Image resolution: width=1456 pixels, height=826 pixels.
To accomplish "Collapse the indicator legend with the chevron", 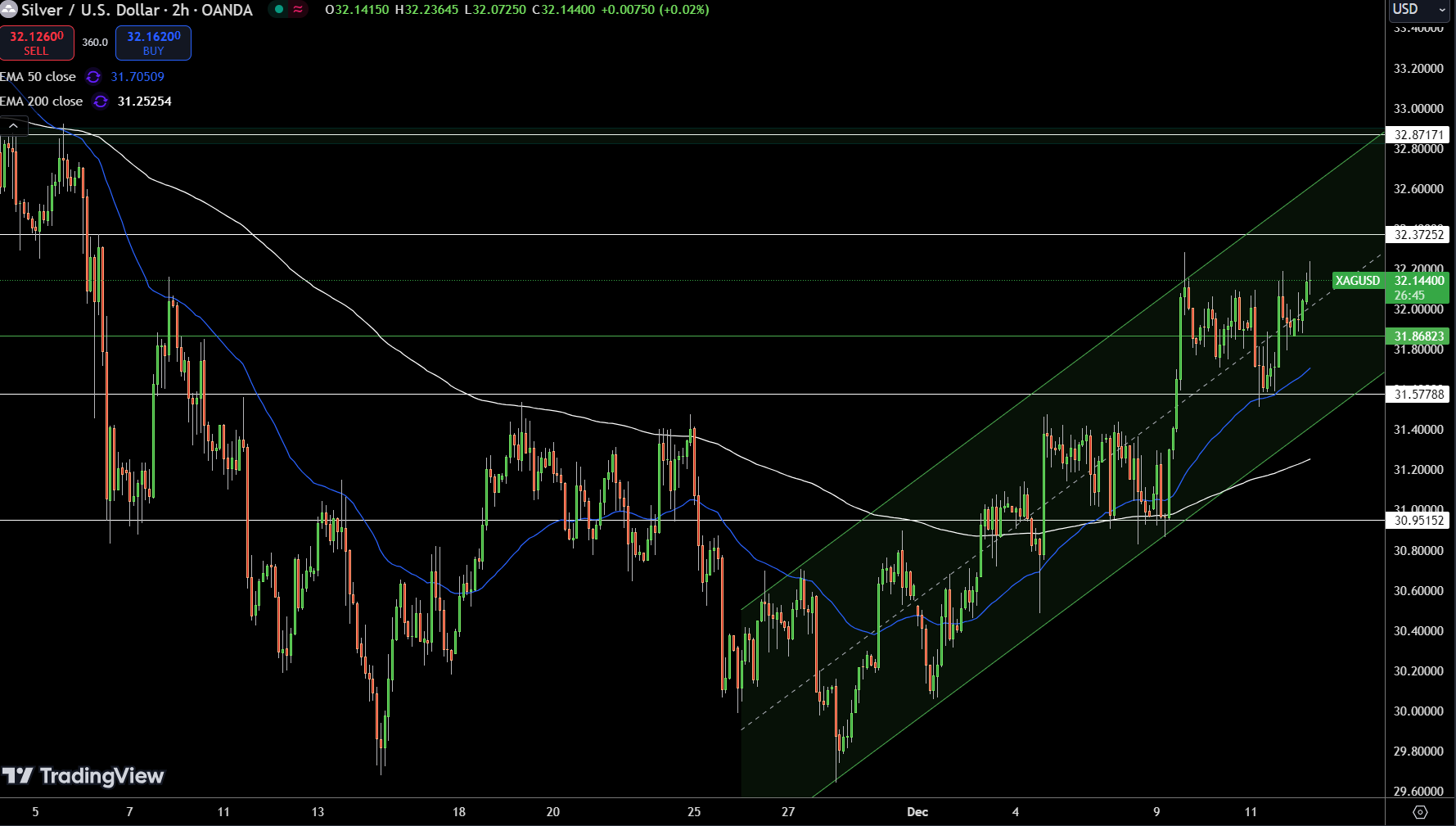I will pyautogui.click(x=14, y=126).
